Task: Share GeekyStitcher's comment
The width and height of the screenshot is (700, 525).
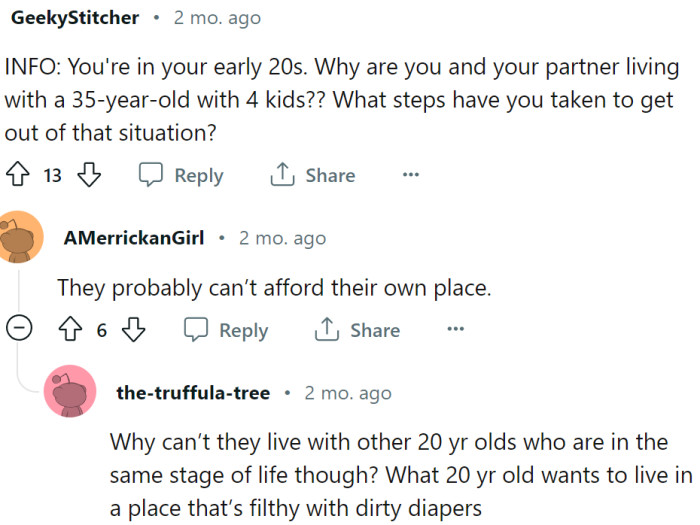Action: click(312, 175)
